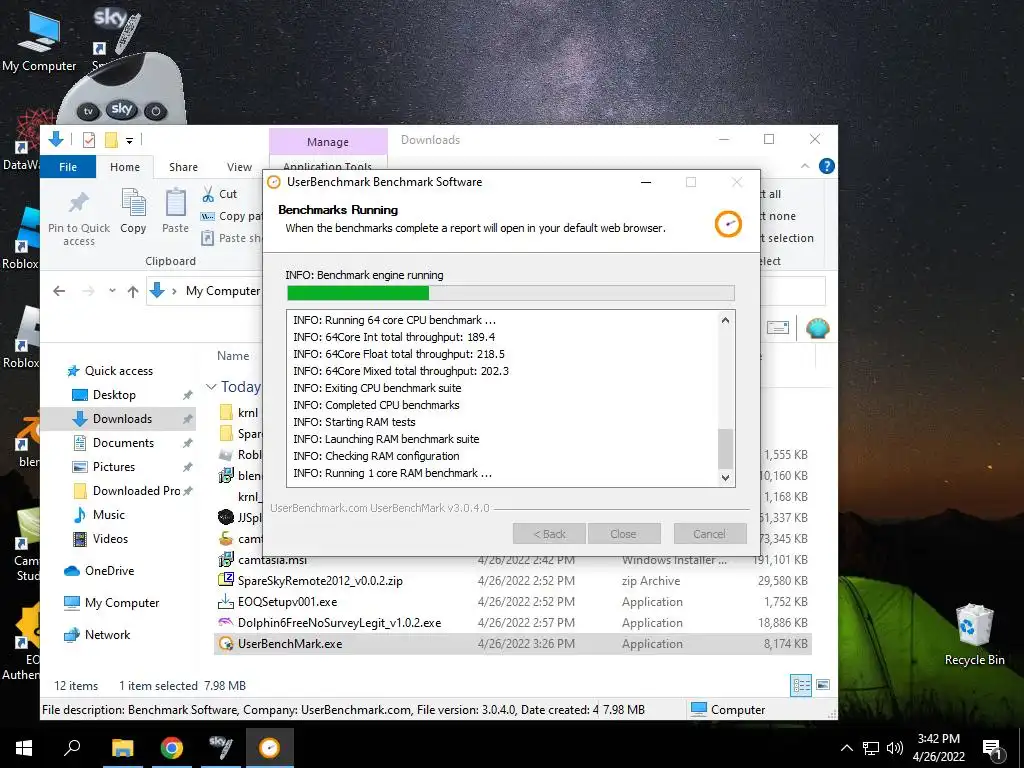Click the Close button in UserBenchmark dialog
The image size is (1024, 768).
coord(624,534)
